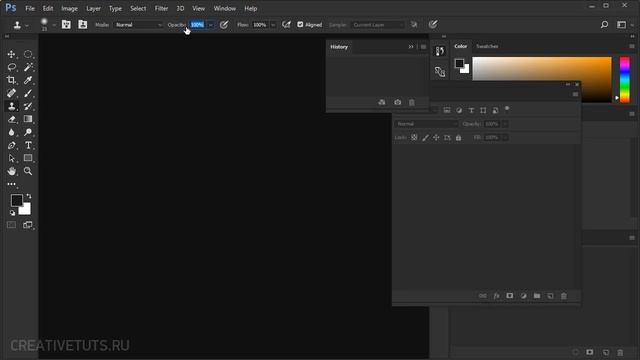Screen dimensions: 640x360
Task: Toggle ignore adjustment layers when cloning
Action: point(414,25)
